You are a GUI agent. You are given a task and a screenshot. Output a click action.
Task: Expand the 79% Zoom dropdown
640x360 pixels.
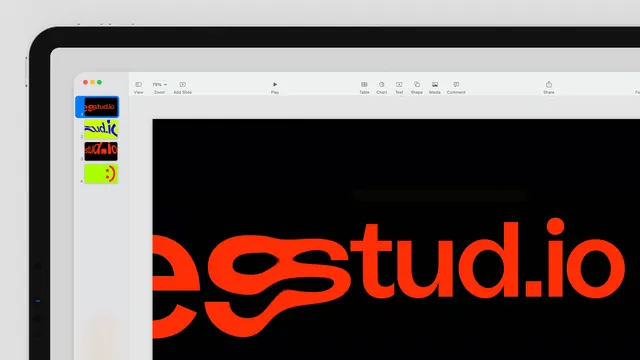coord(159,87)
